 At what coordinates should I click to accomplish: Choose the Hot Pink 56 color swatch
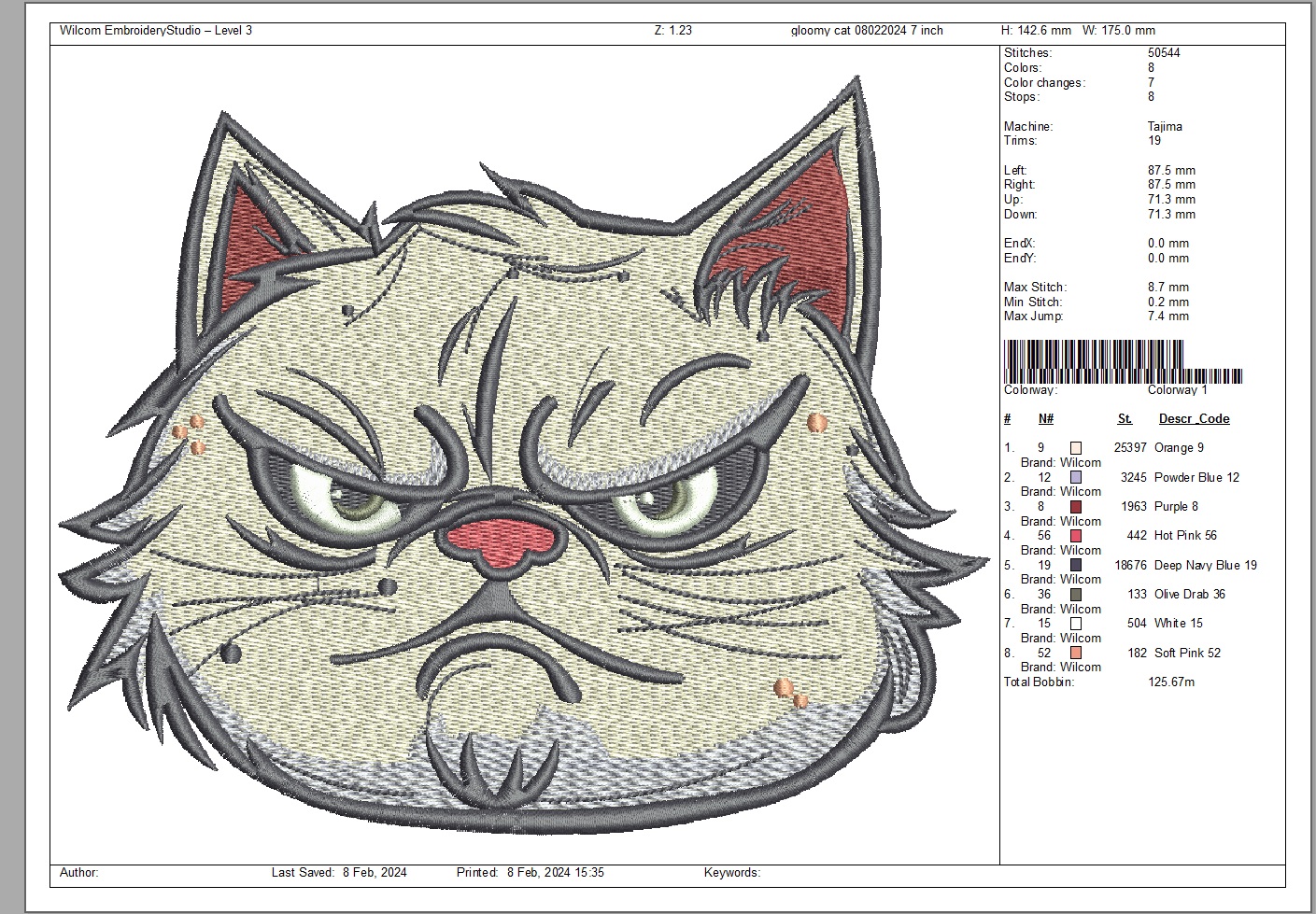point(1076,536)
